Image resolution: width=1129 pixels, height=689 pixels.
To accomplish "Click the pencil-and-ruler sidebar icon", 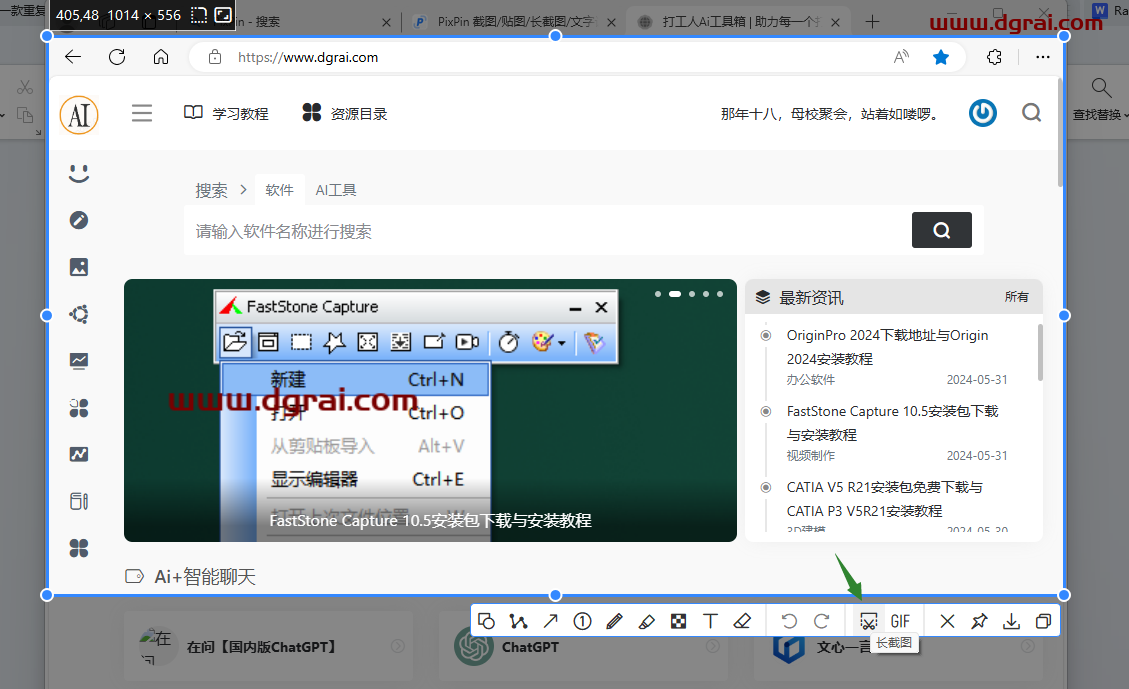I will point(79,501).
